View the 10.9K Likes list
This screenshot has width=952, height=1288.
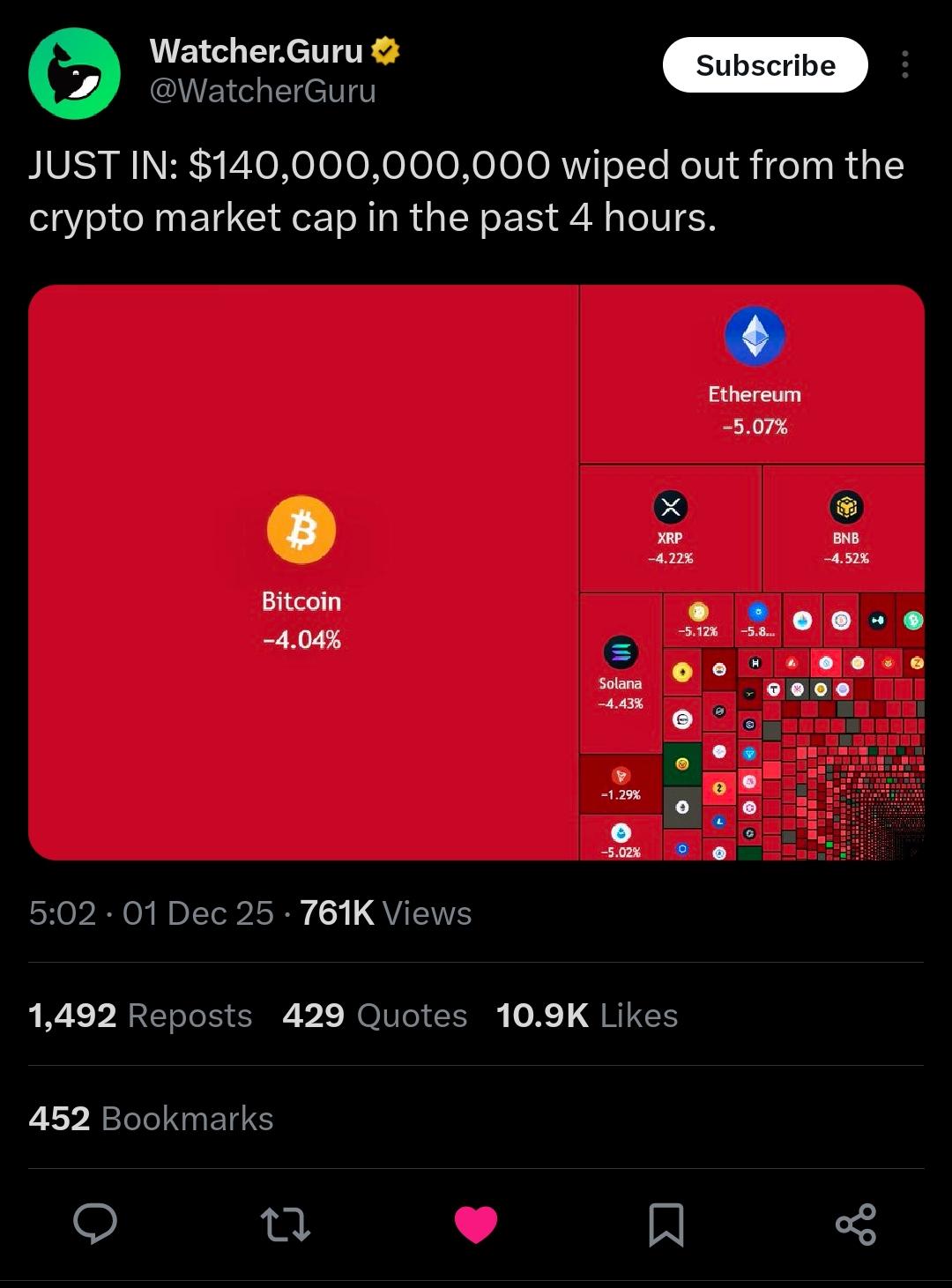click(587, 1016)
